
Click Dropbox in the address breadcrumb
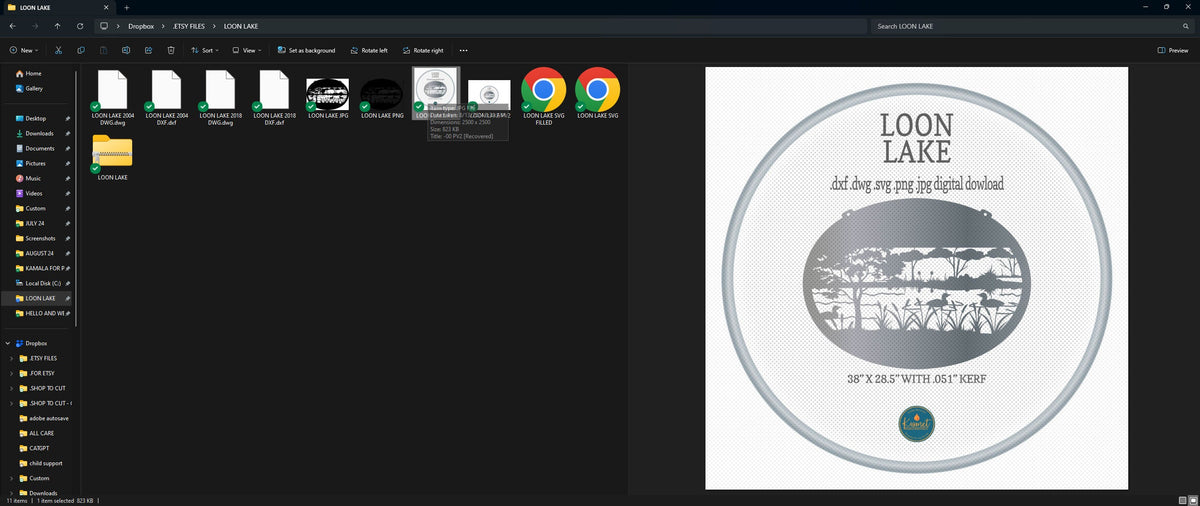(141, 26)
